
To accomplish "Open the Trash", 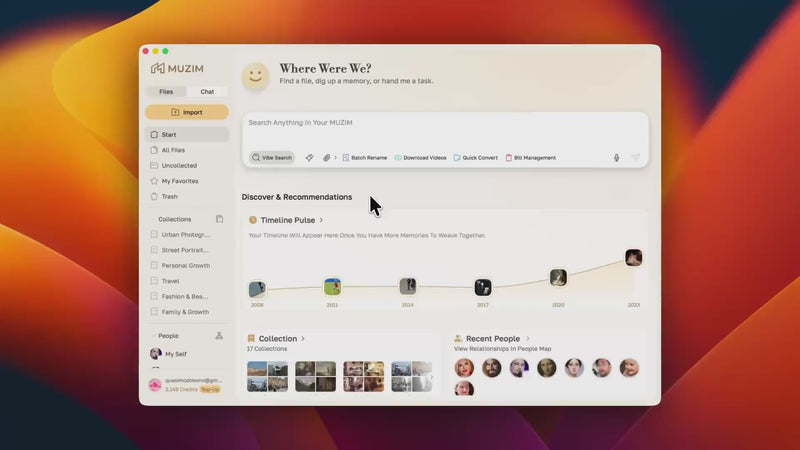I will pos(187,196).
